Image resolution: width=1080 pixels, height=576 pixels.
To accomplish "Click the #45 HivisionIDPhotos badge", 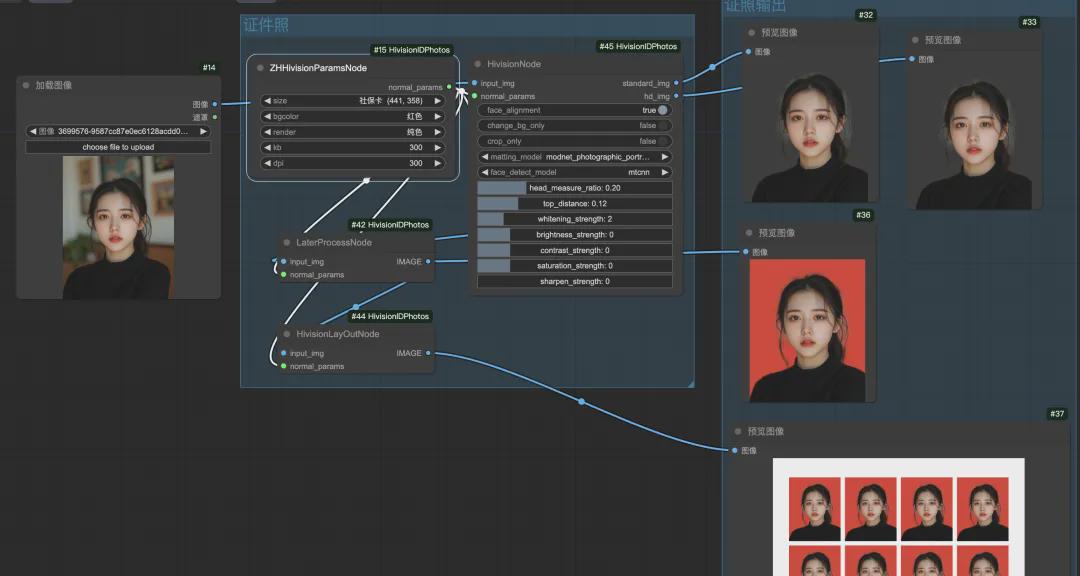I will point(638,46).
